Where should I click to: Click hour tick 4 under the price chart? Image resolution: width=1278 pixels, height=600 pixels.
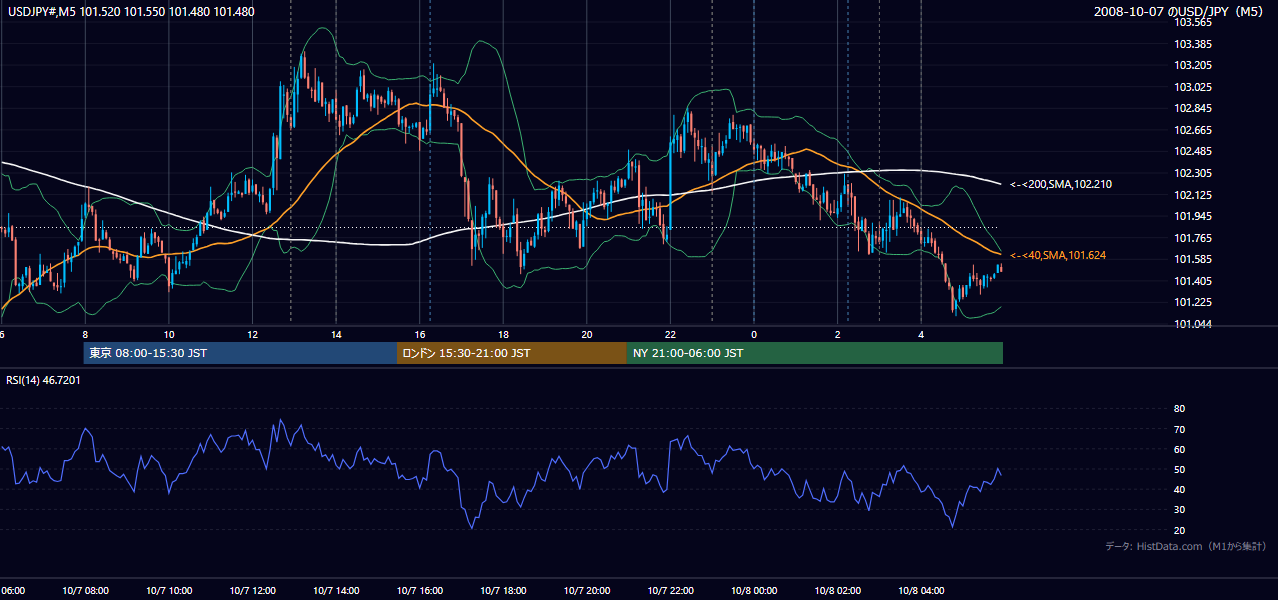click(x=920, y=334)
